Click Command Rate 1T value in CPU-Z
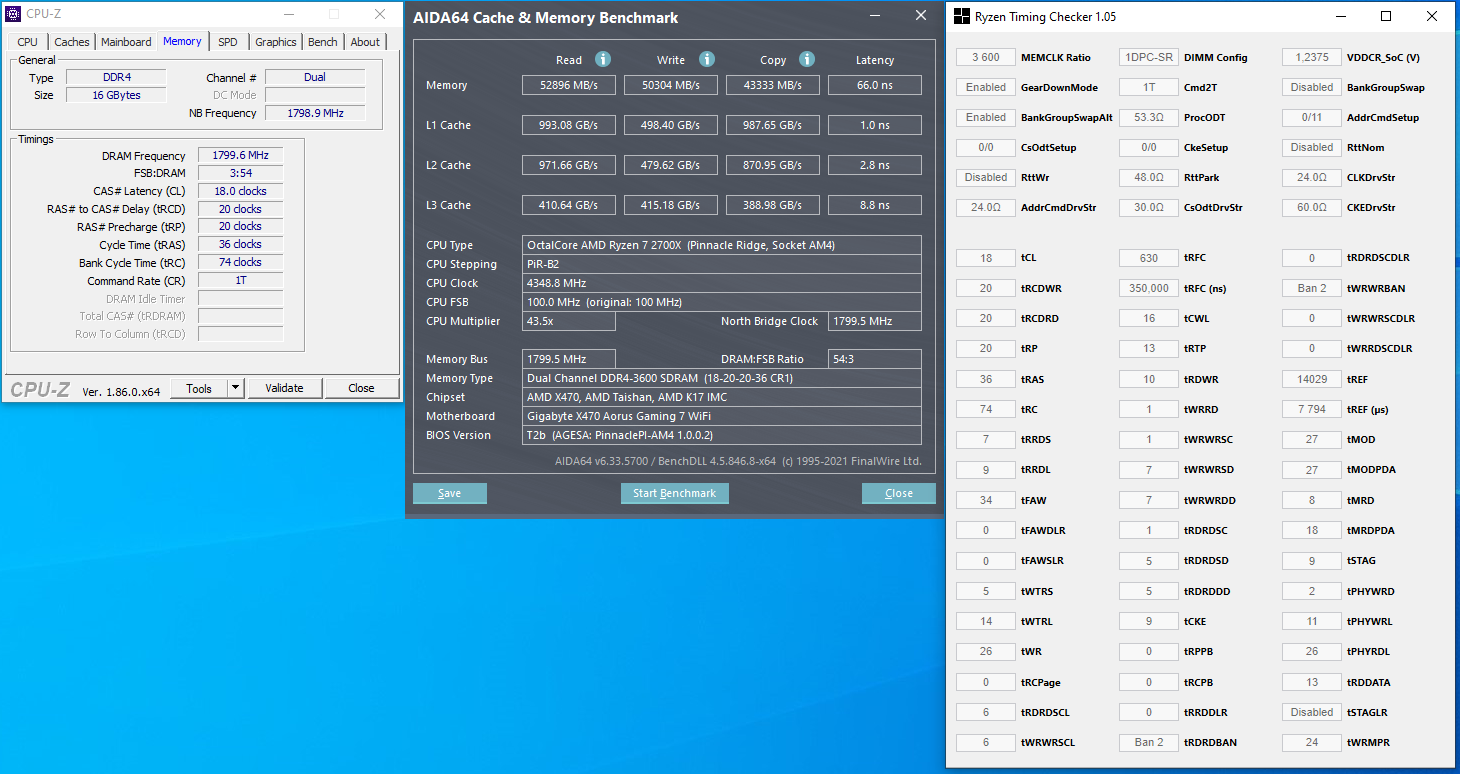The image size is (1460, 774). click(240, 280)
